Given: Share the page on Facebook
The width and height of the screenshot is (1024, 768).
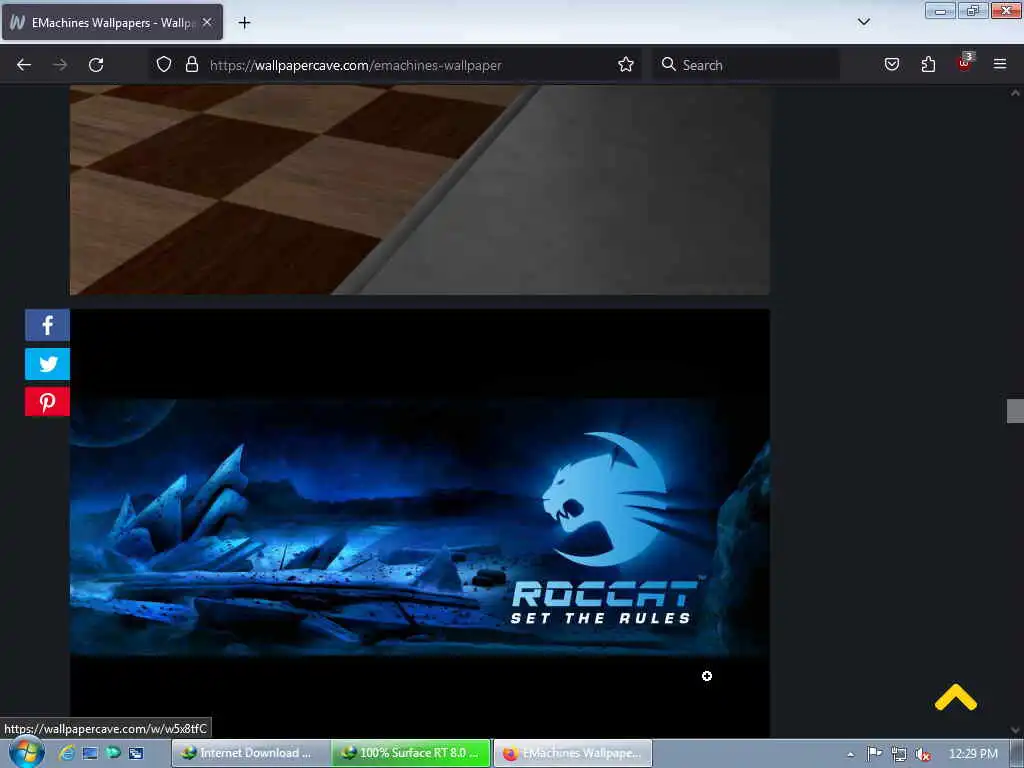Looking at the screenshot, I should click(47, 325).
